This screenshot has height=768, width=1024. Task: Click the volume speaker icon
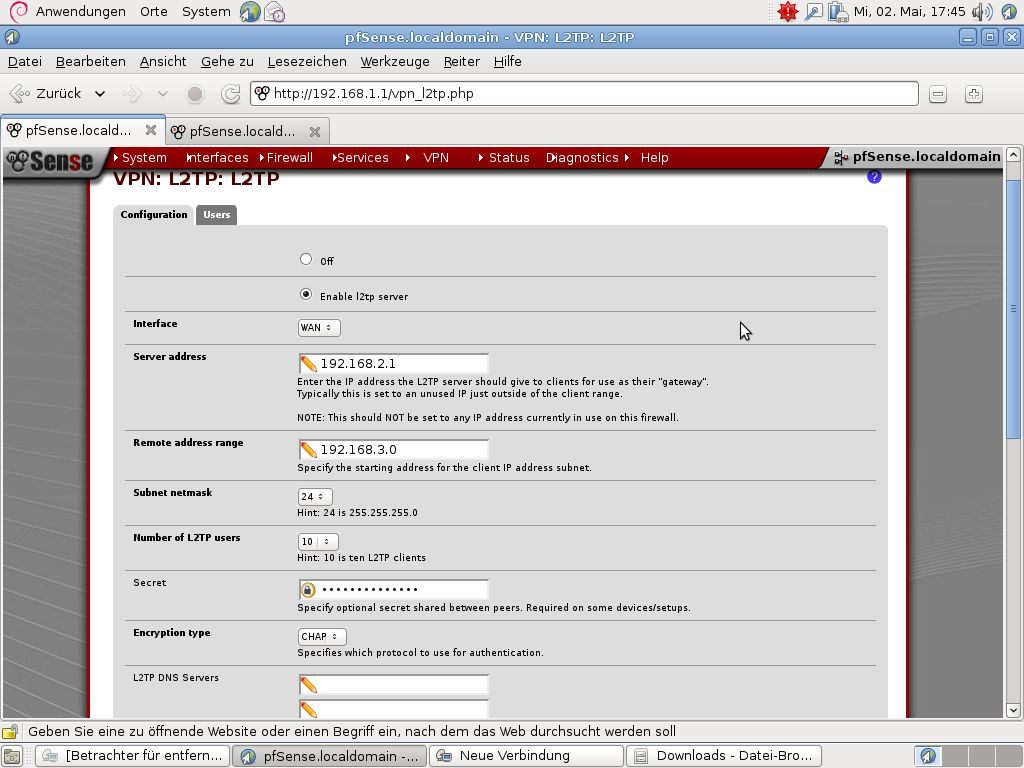[x=982, y=12]
